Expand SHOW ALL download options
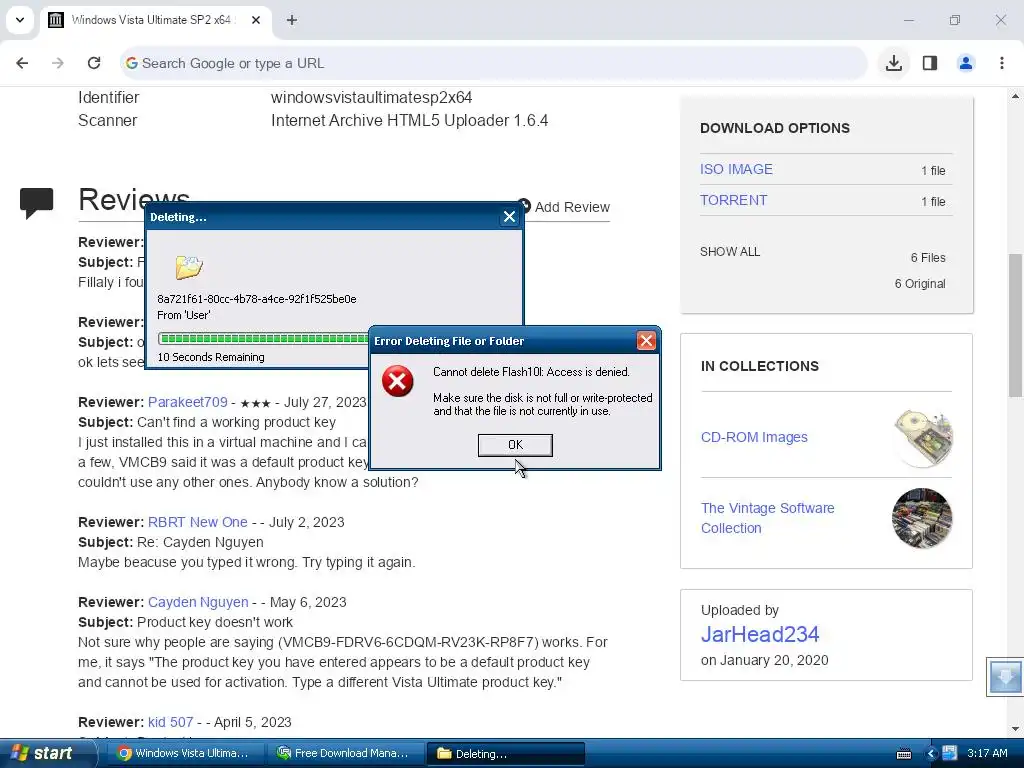This screenshot has width=1024, height=768. pos(730,251)
